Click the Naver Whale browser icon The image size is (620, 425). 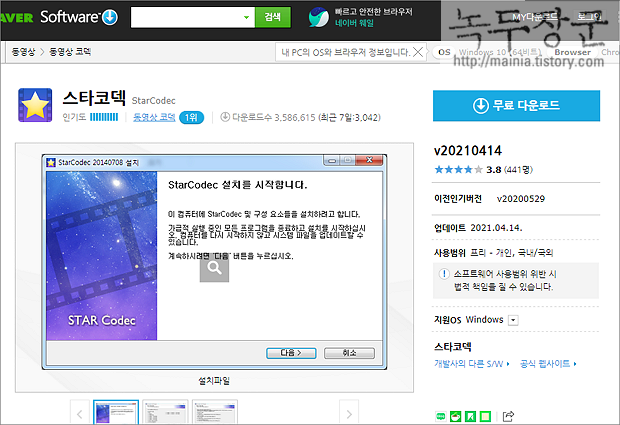318,17
